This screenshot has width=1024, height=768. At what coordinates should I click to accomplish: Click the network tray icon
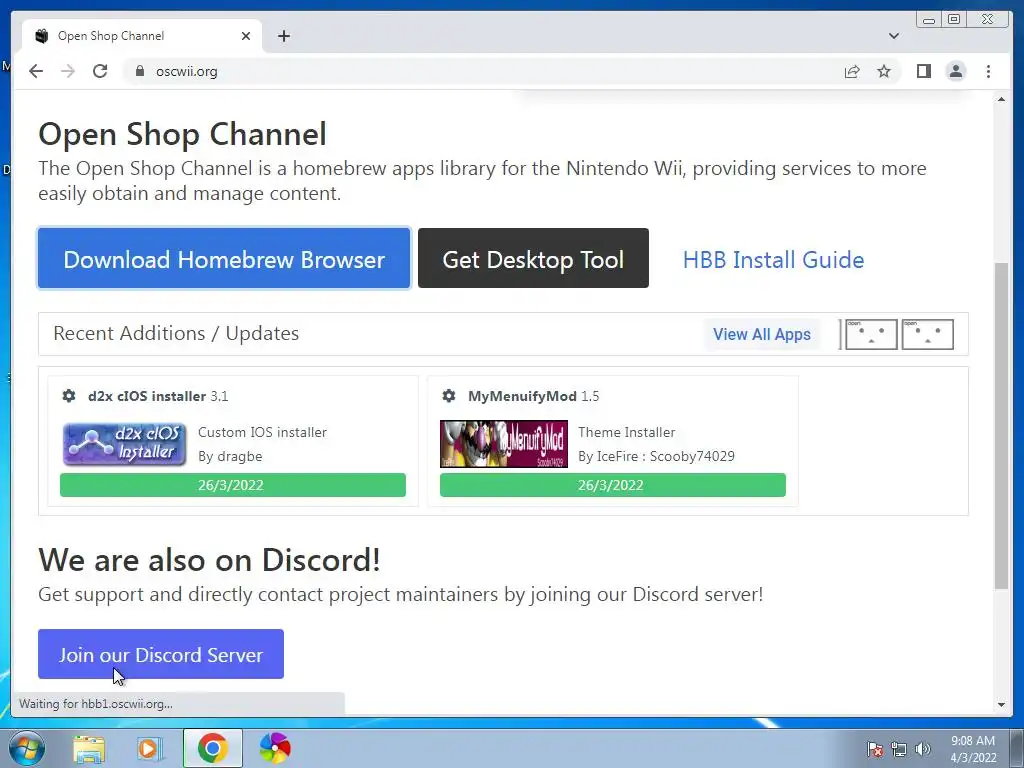click(x=899, y=749)
